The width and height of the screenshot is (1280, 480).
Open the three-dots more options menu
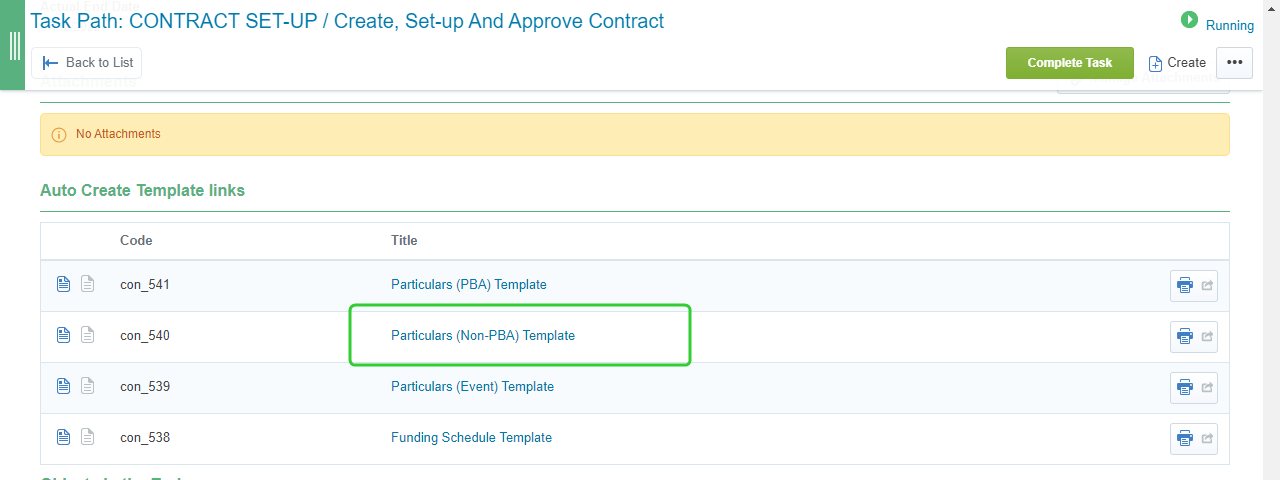click(x=1234, y=62)
